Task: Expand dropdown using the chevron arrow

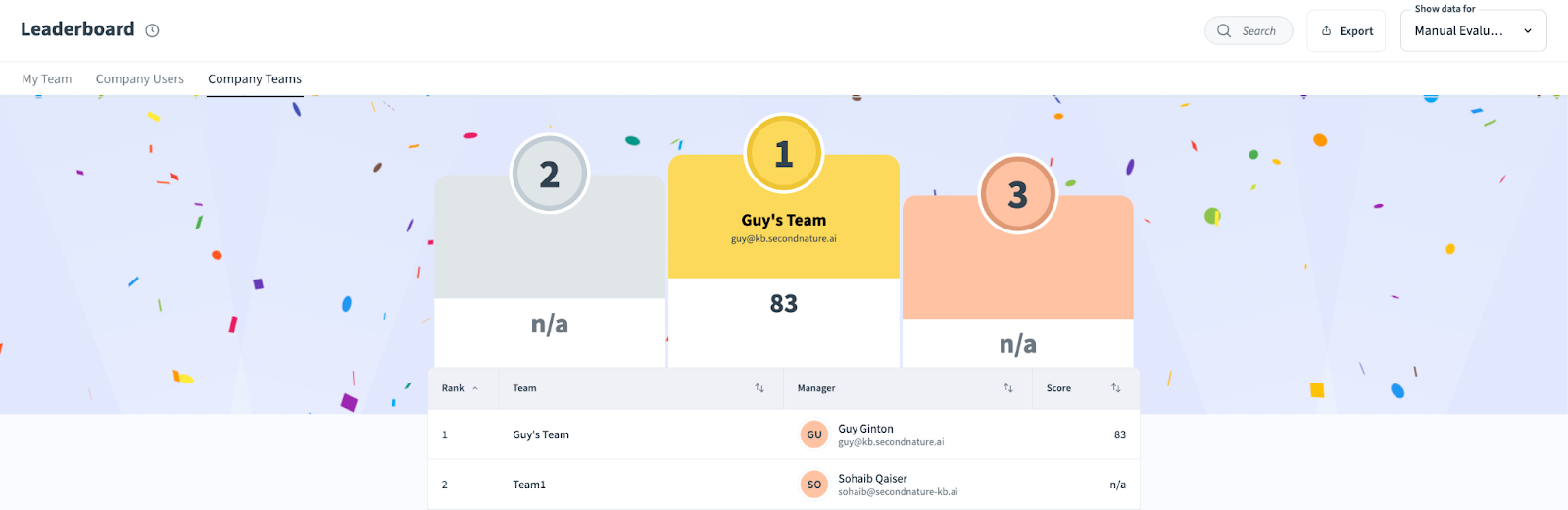Action: (x=1527, y=31)
